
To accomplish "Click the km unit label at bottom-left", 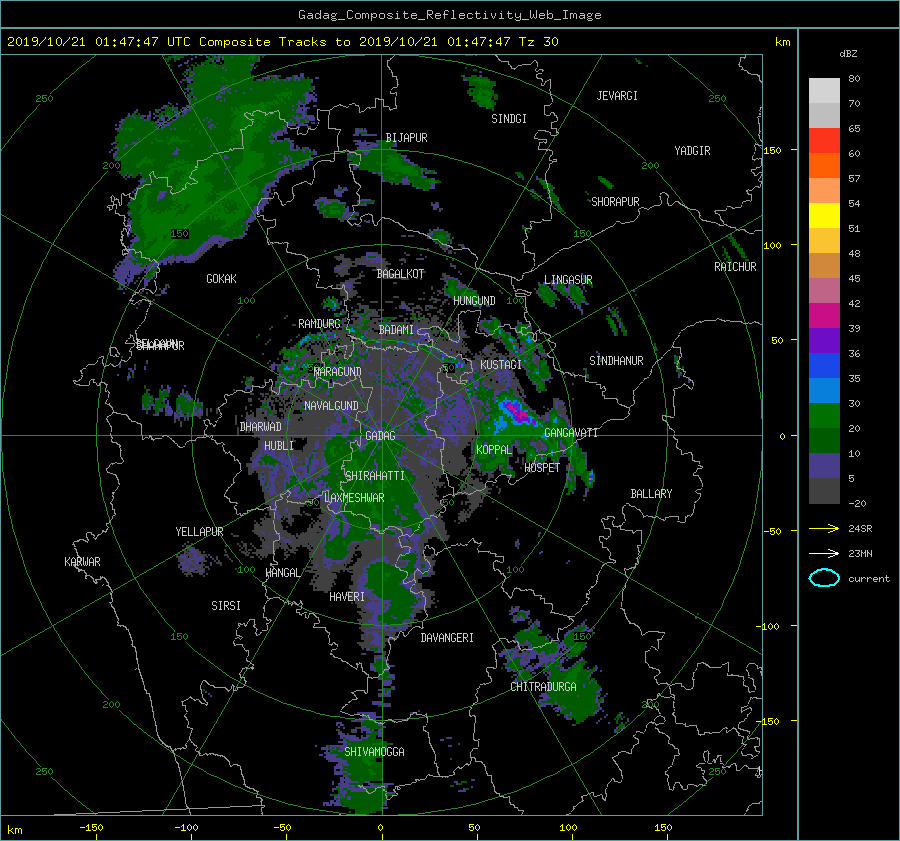I will pos(14,830).
